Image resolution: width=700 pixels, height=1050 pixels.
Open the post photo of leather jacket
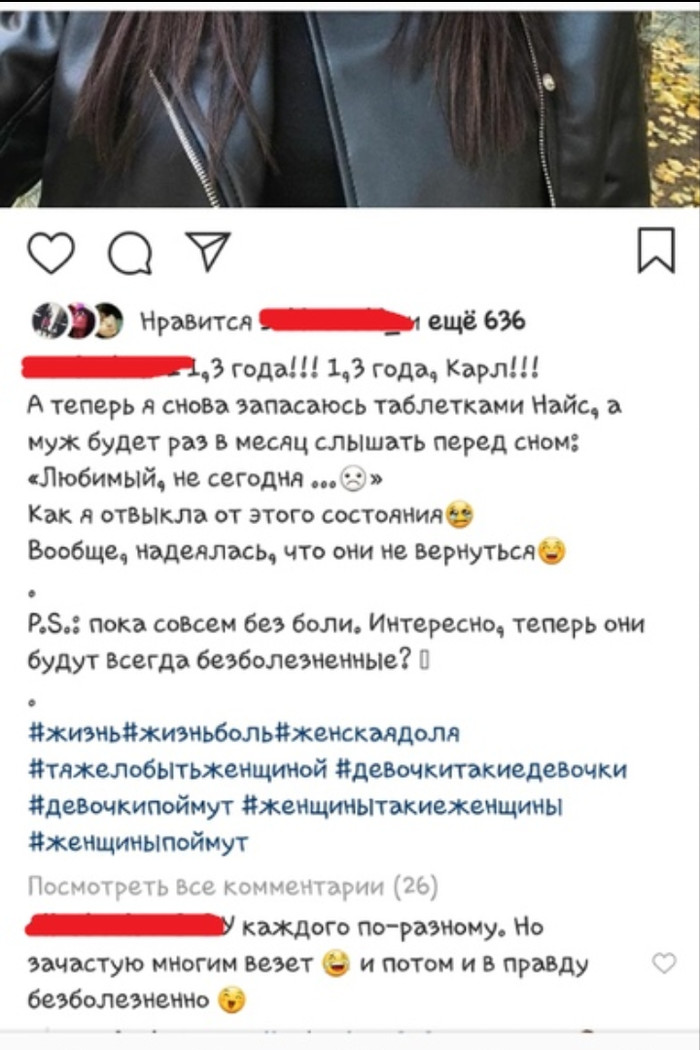coord(350,107)
